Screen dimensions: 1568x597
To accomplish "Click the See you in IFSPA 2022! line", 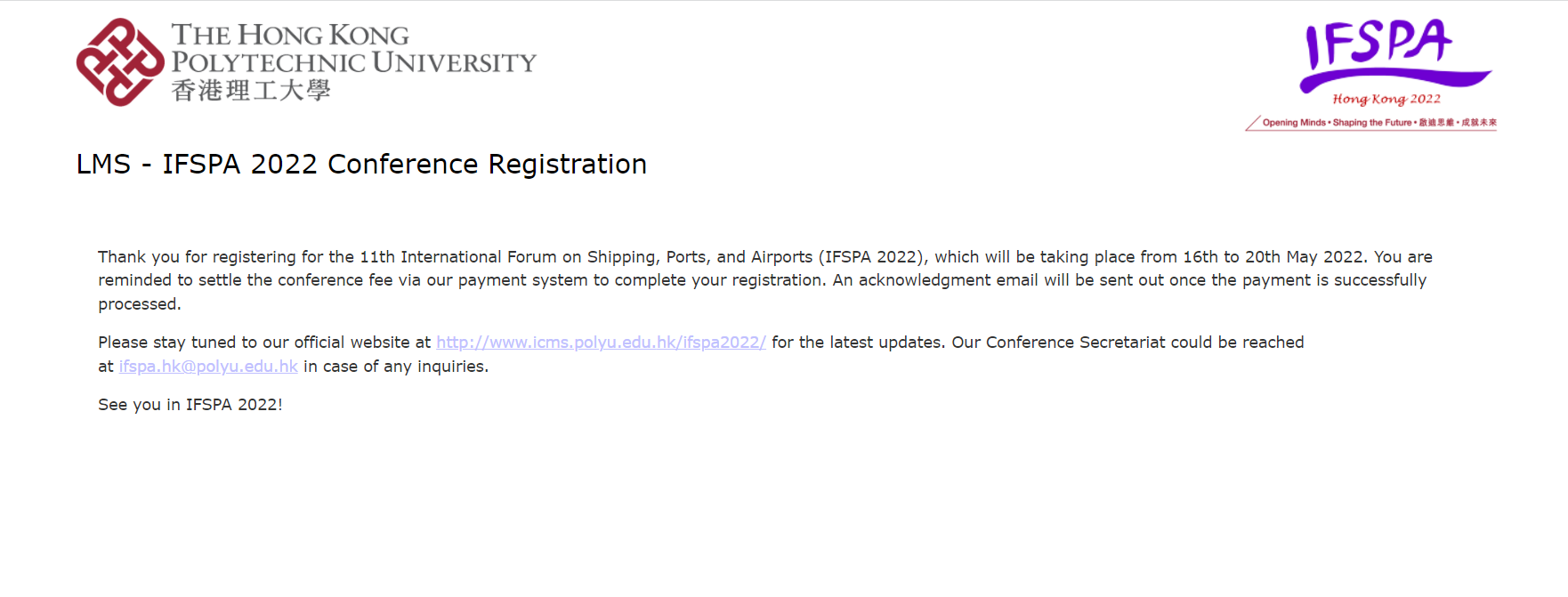I will (x=190, y=405).
